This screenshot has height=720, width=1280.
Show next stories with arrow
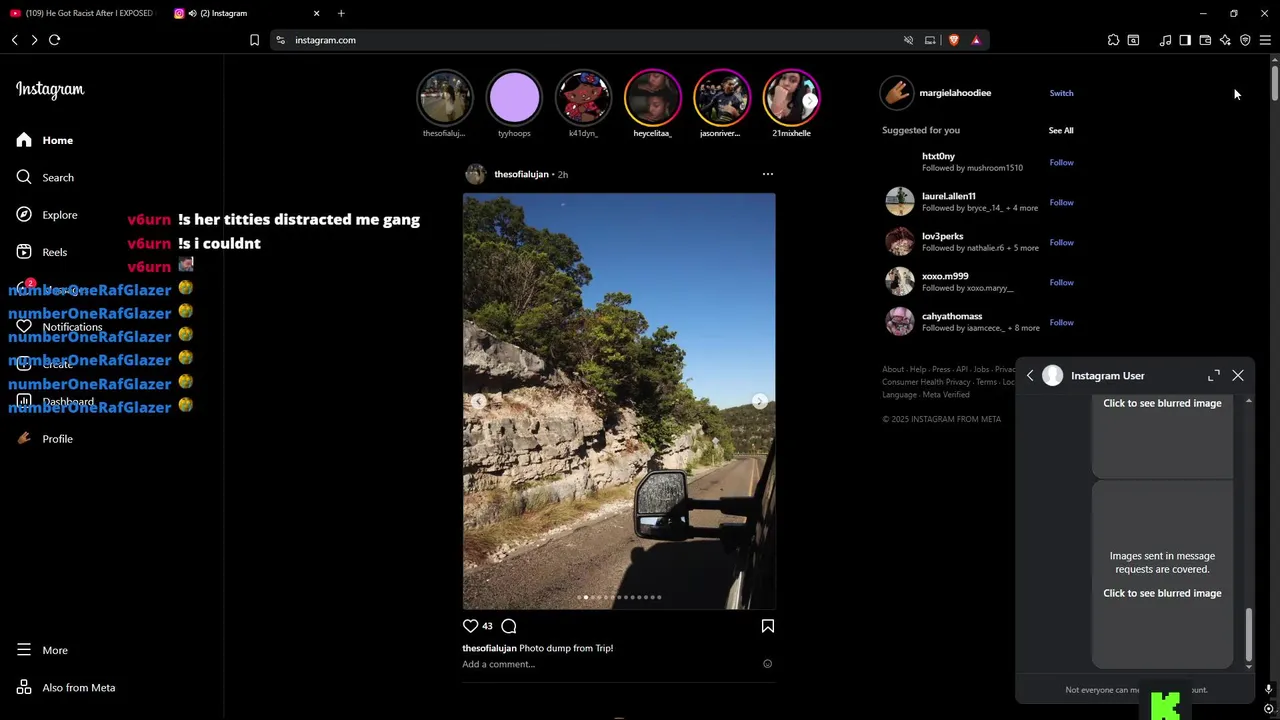point(809,100)
